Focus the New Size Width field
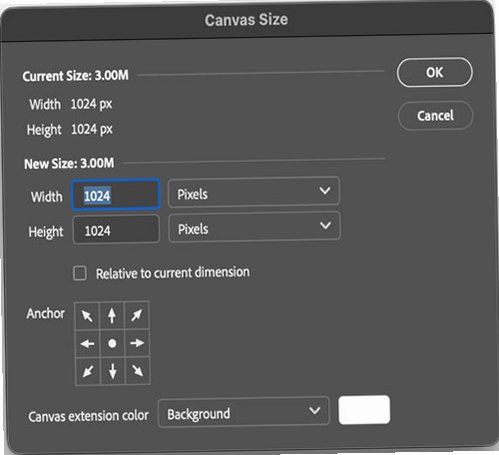 pos(116,195)
